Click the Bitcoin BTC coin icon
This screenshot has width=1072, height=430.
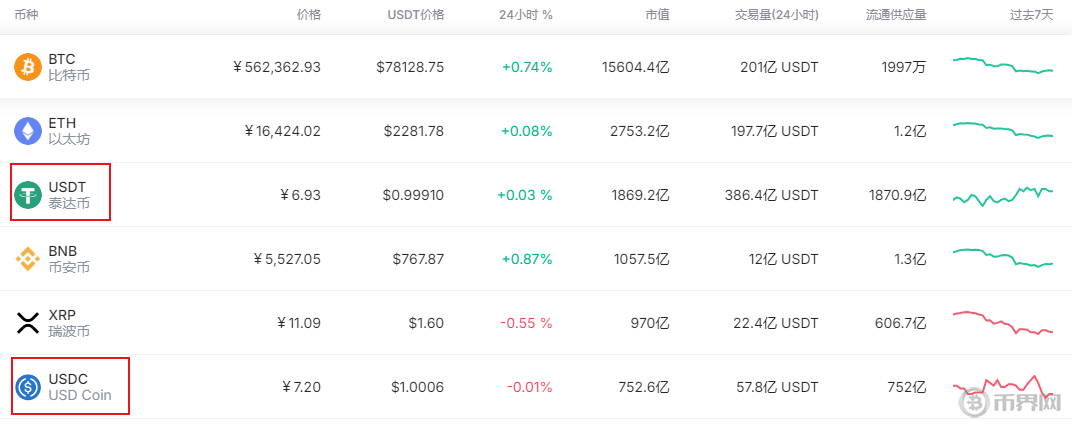pyautogui.click(x=27, y=67)
